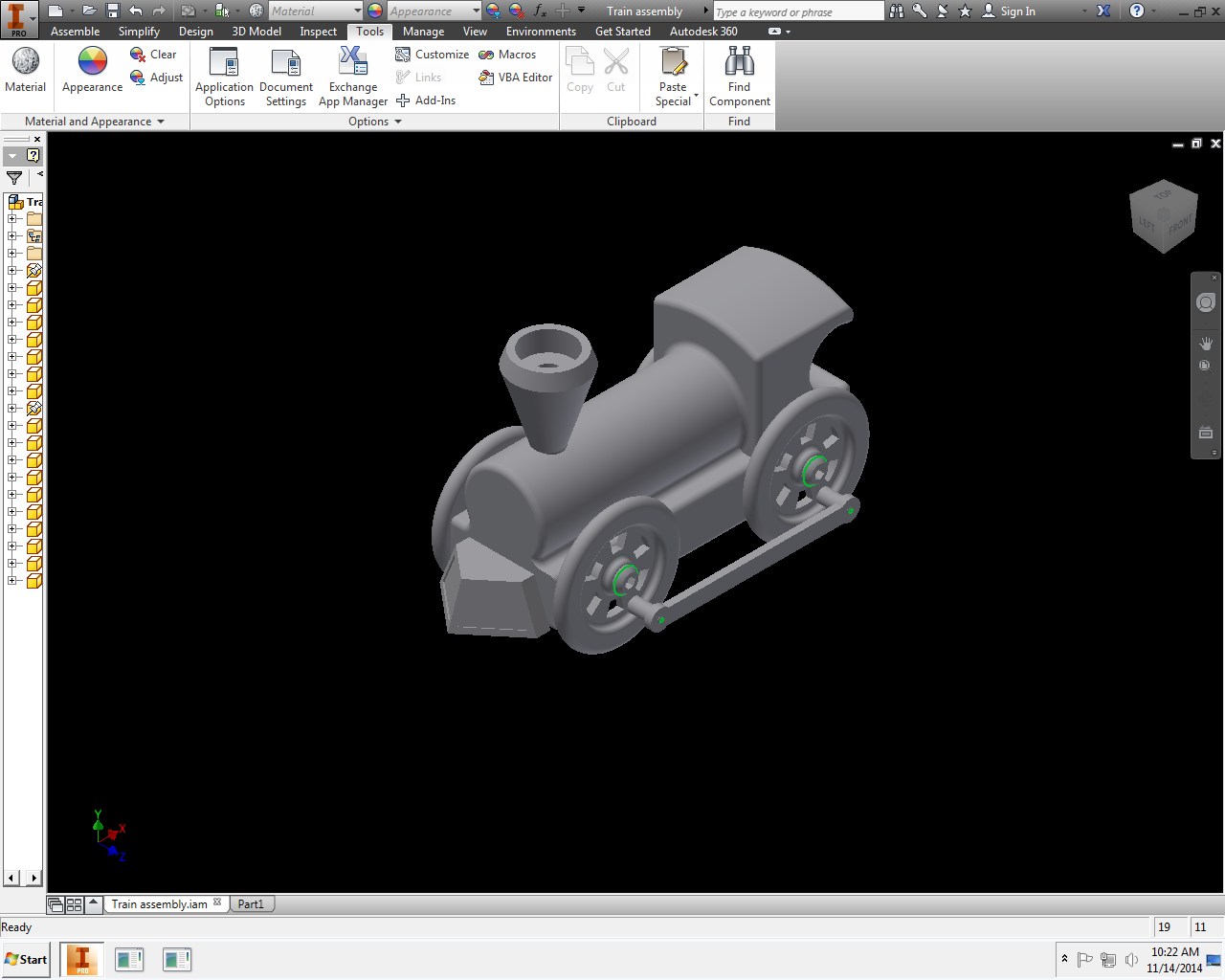Open the Material combo box in toolbar
The image size is (1225, 980).
pos(315,11)
